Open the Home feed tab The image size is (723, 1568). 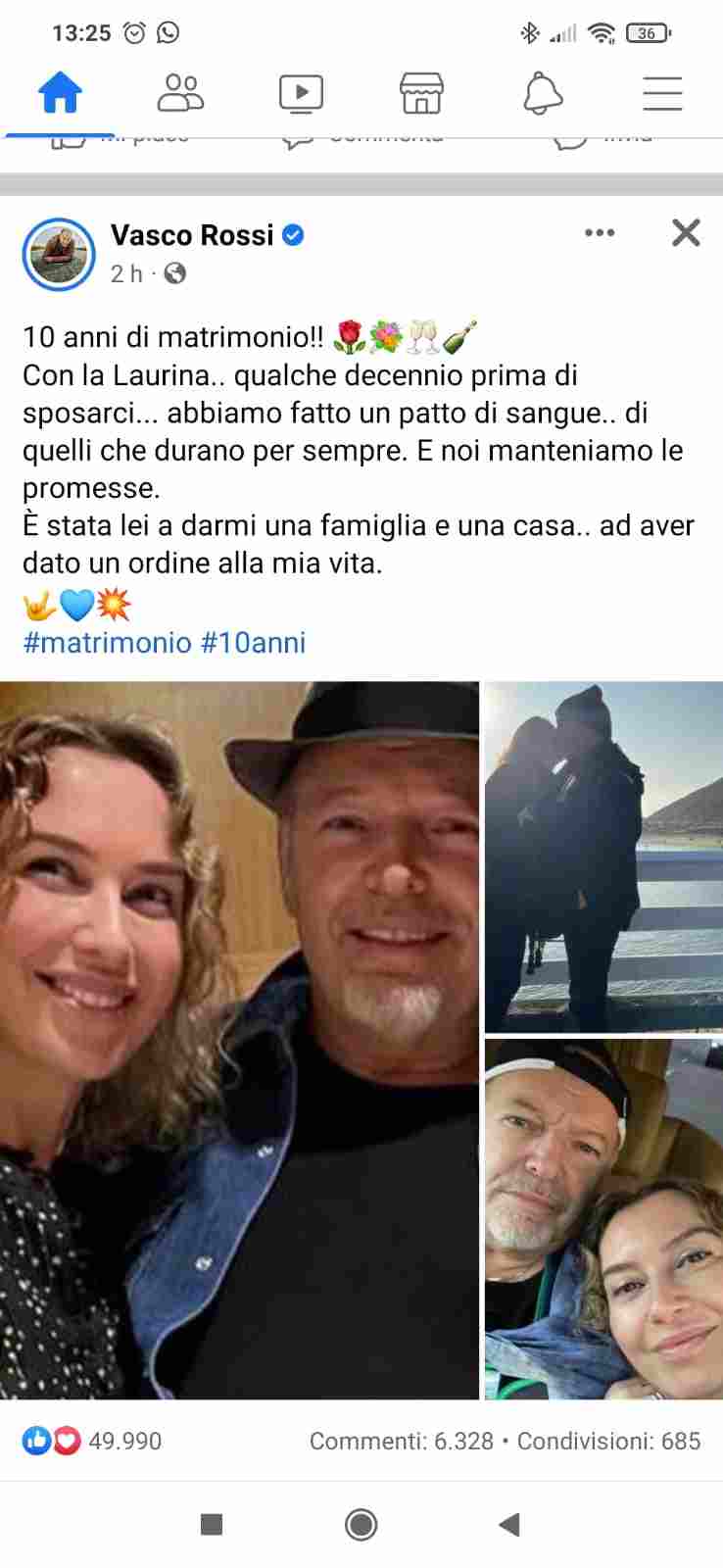pyautogui.click(x=60, y=94)
